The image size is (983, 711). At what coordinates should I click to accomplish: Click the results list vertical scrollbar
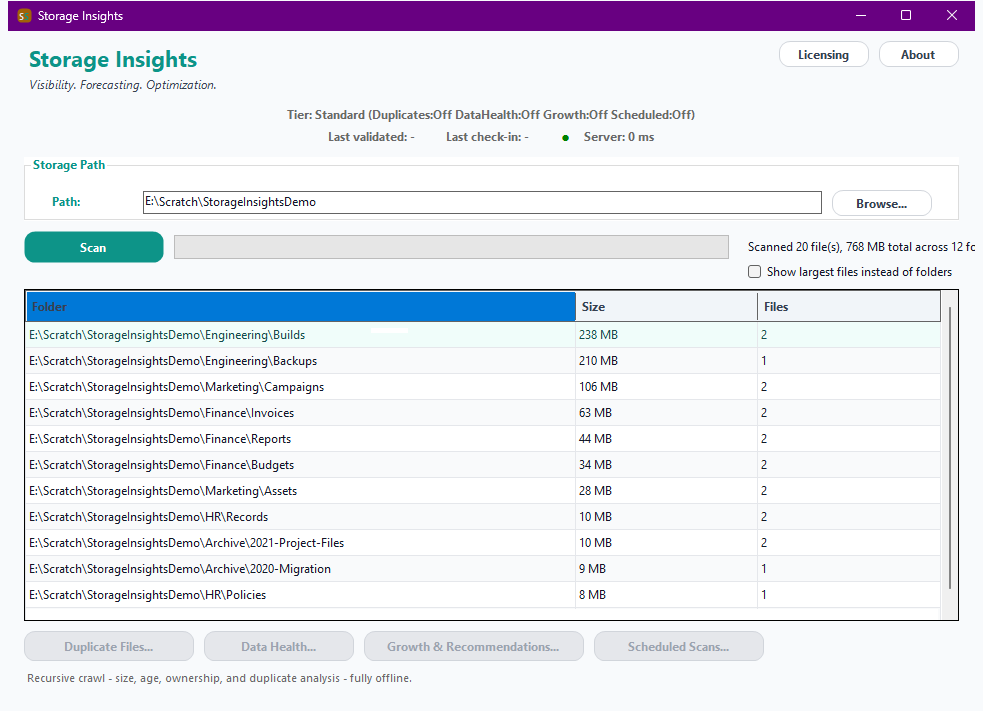950,448
